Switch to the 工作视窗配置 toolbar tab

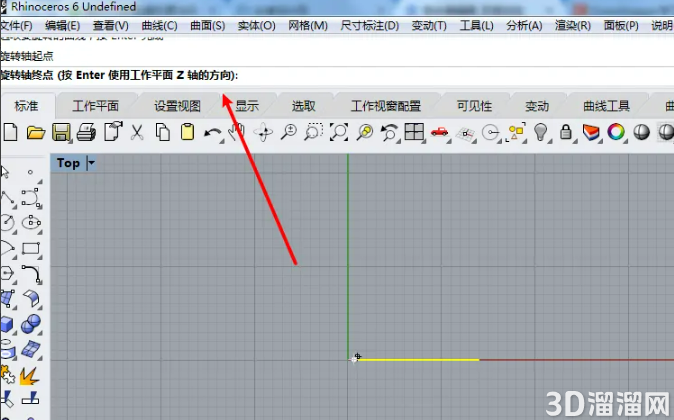tap(386, 106)
